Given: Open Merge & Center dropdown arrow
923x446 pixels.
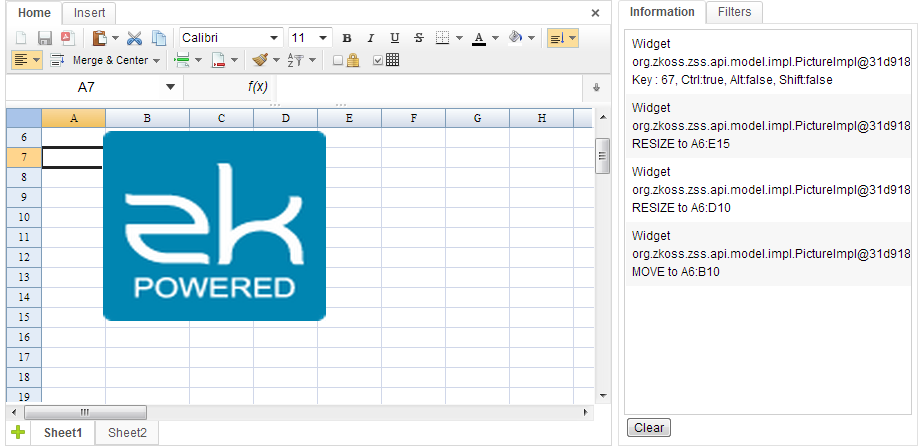Looking at the screenshot, I should point(156,60).
